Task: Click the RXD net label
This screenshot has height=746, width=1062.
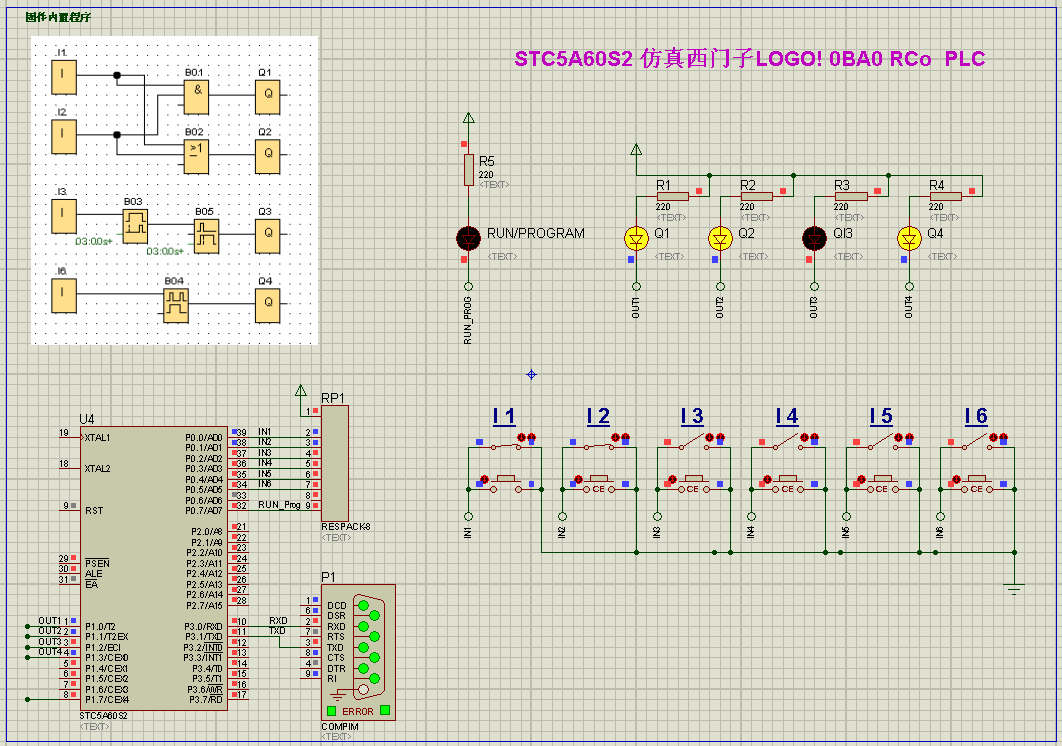Action: coord(278,620)
